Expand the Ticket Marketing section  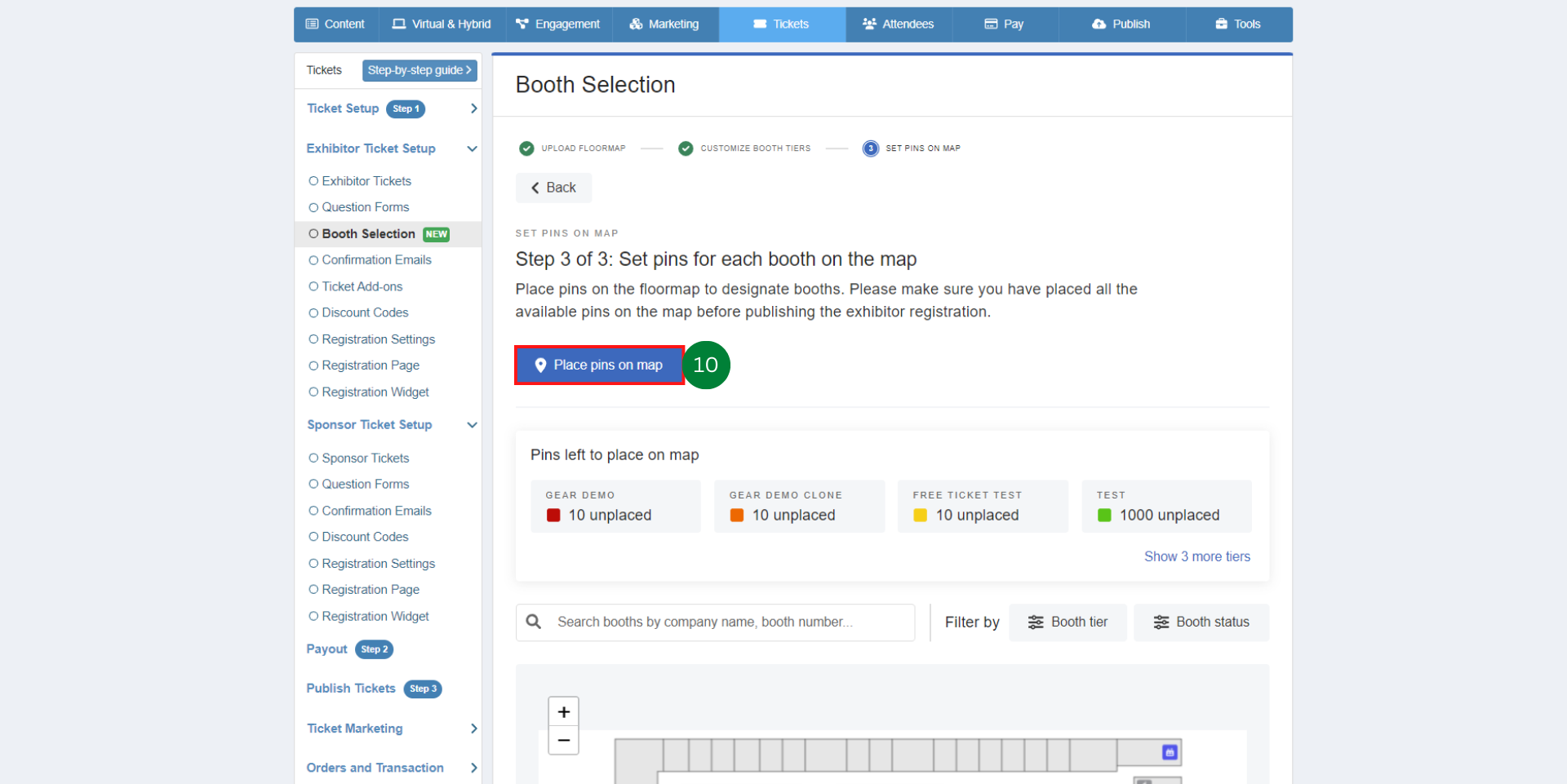click(473, 729)
